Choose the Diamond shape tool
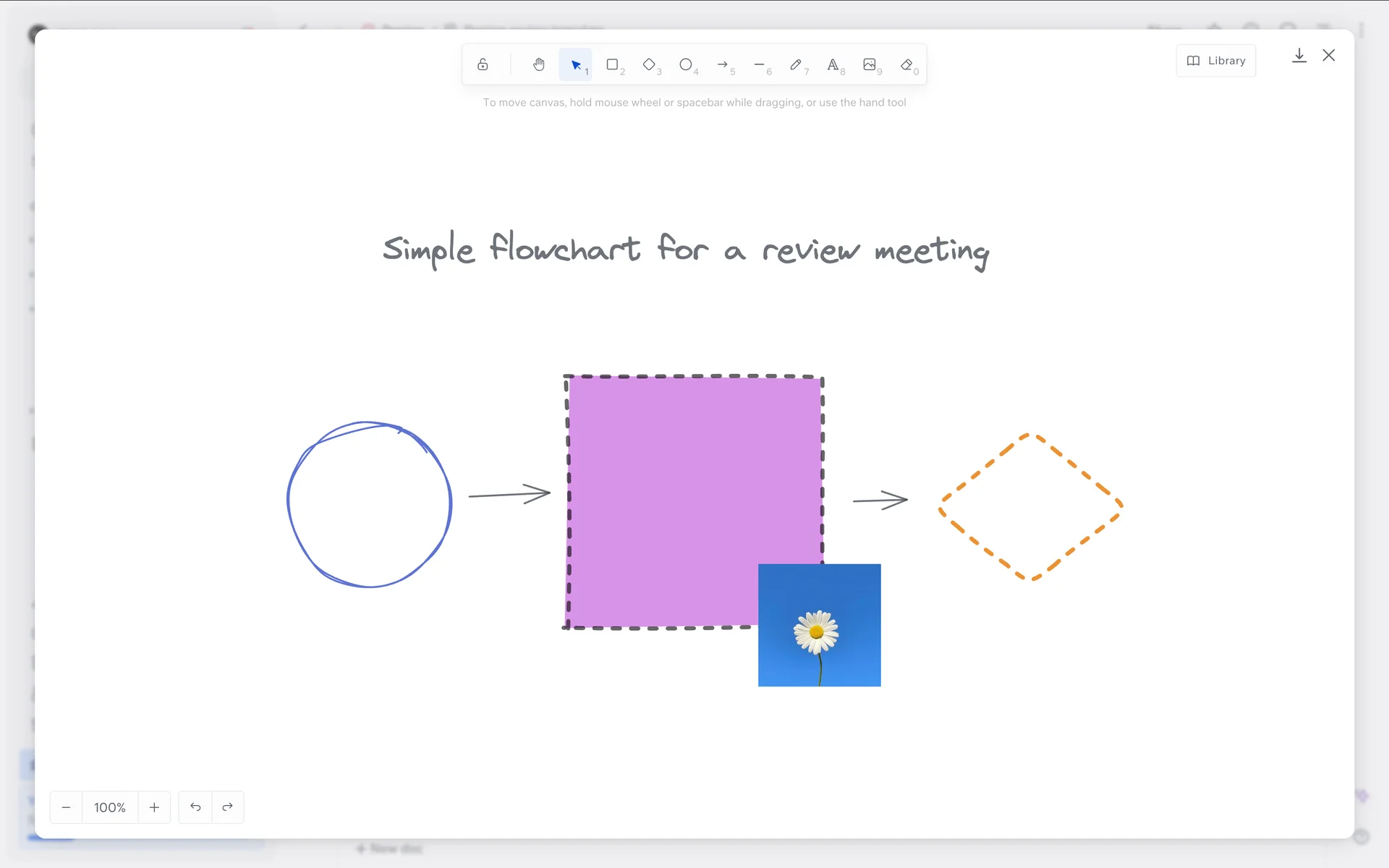 [650, 64]
